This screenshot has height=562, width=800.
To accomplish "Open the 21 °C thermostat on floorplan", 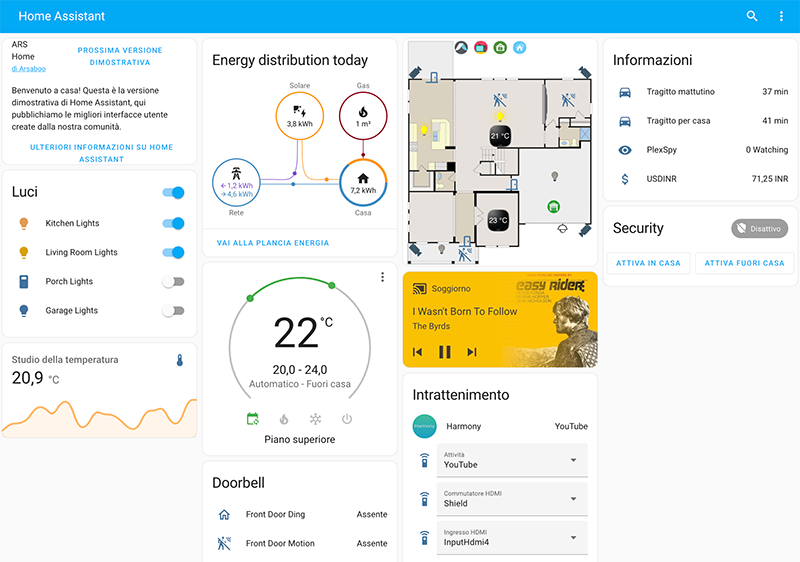I will pyautogui.click(x=500, y=136).
